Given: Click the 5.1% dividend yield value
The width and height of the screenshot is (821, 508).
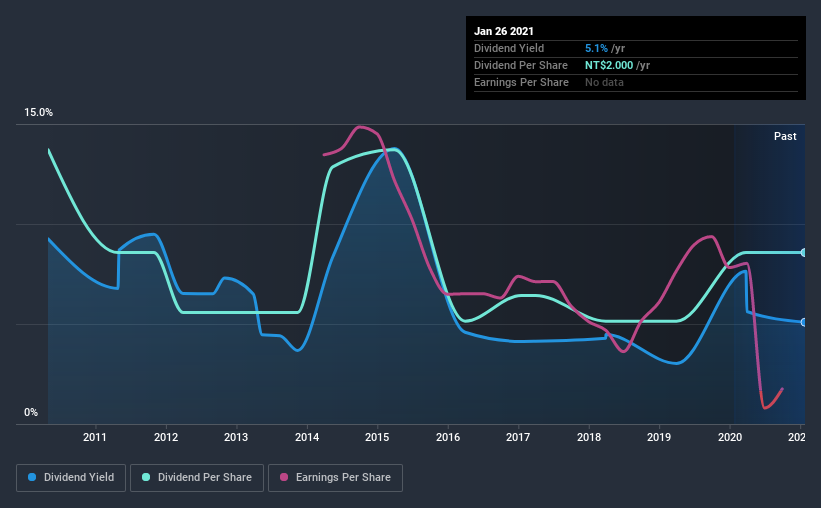Looking at the screenshot, I should click(596, 48).
